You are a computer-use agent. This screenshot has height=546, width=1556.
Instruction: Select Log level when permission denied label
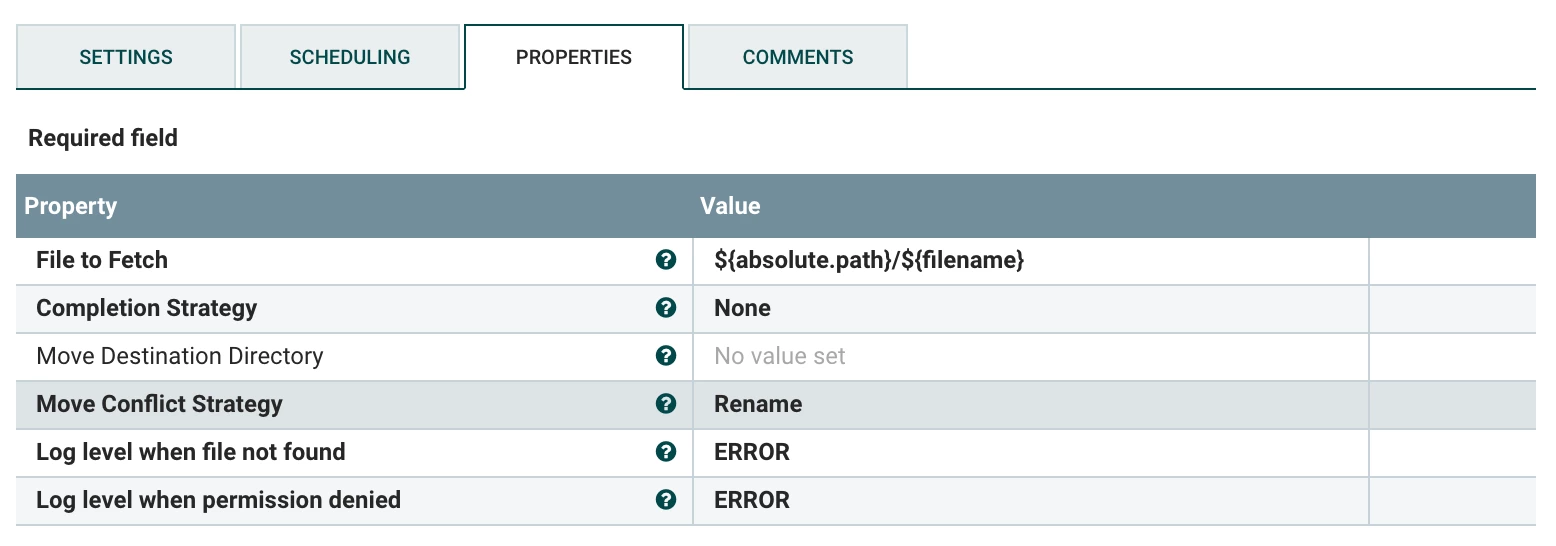coord(218,500)
